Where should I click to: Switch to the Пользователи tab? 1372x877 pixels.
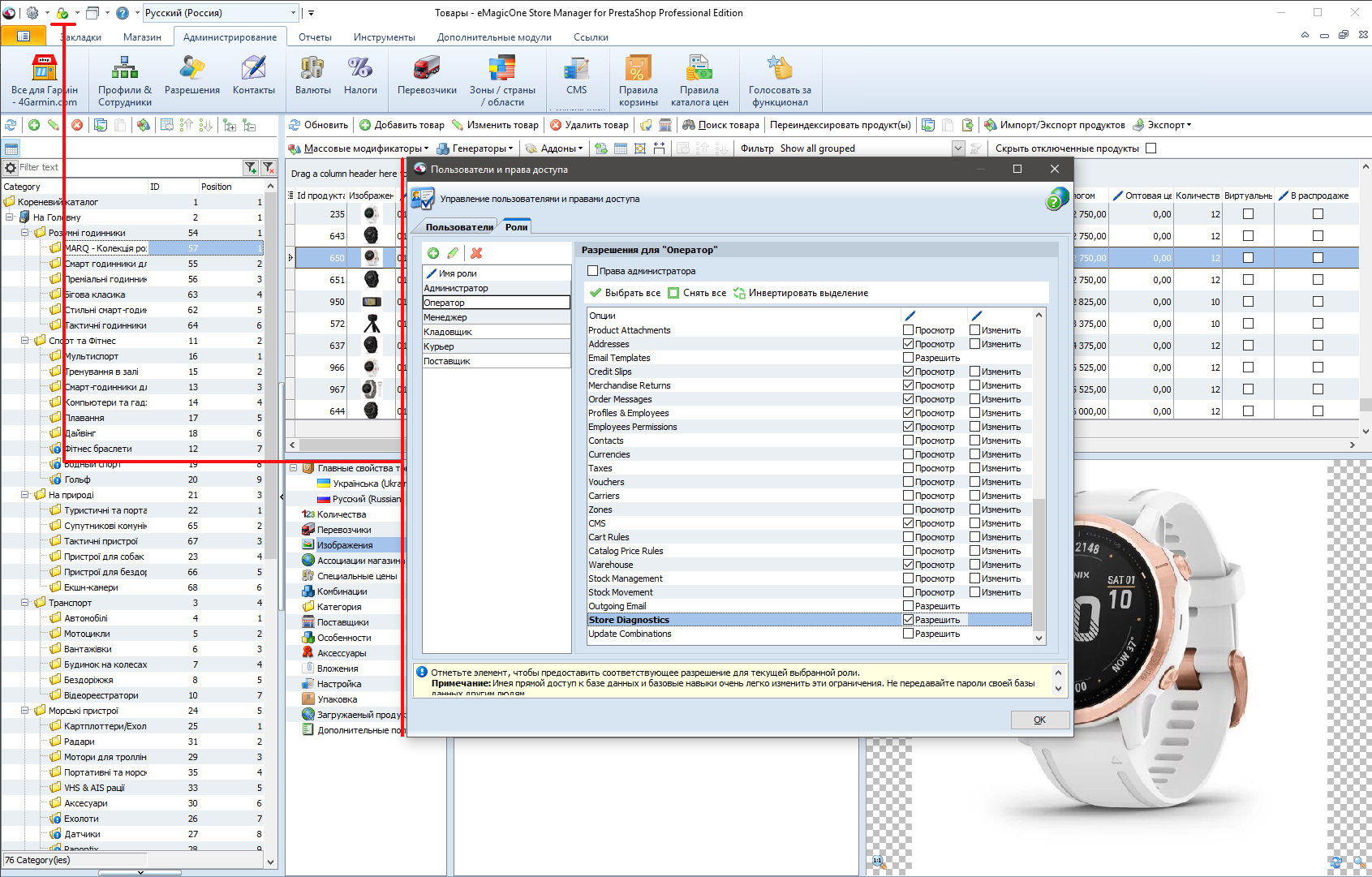pos(459,227)
